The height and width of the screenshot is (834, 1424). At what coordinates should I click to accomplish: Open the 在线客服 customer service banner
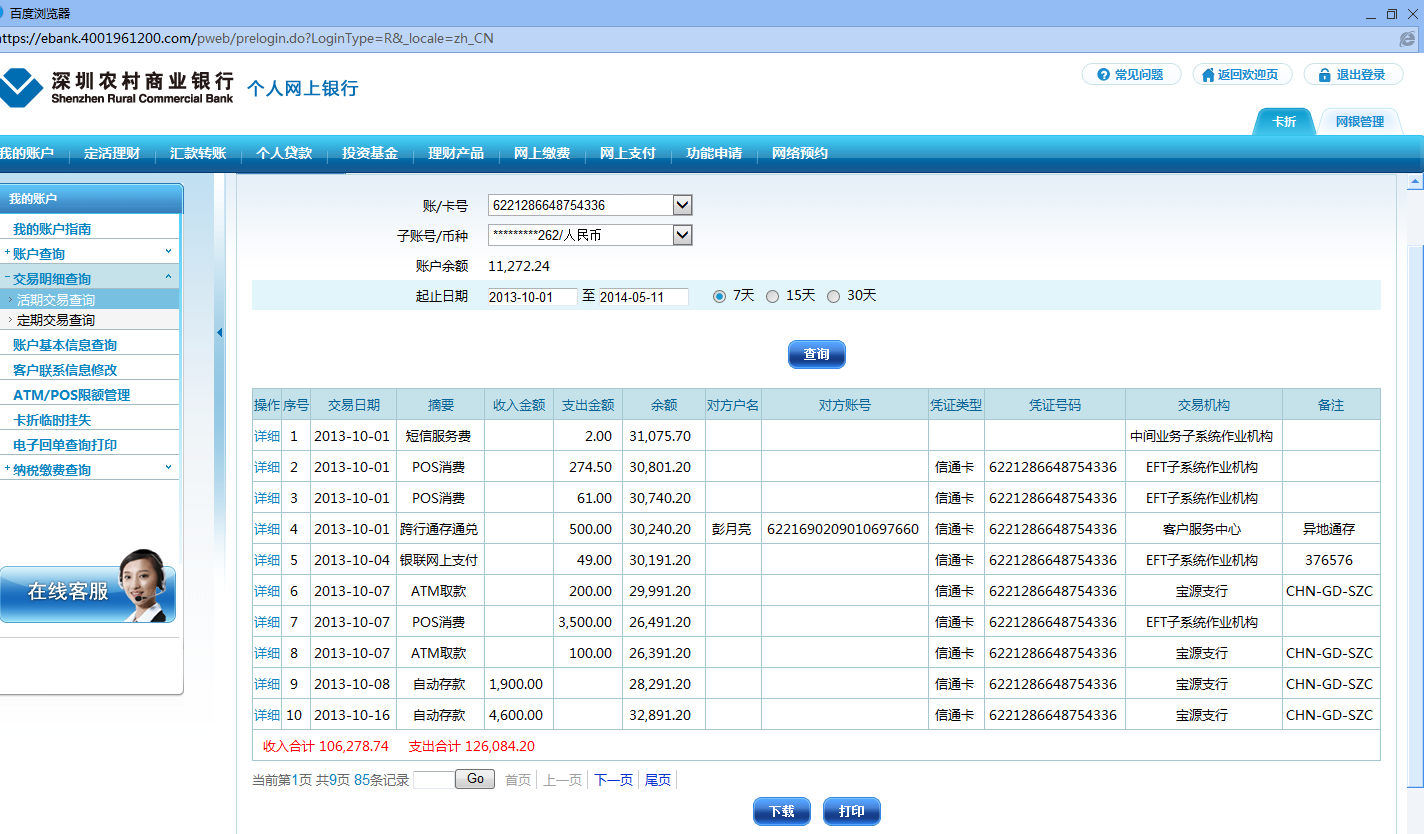coord(88,591)
